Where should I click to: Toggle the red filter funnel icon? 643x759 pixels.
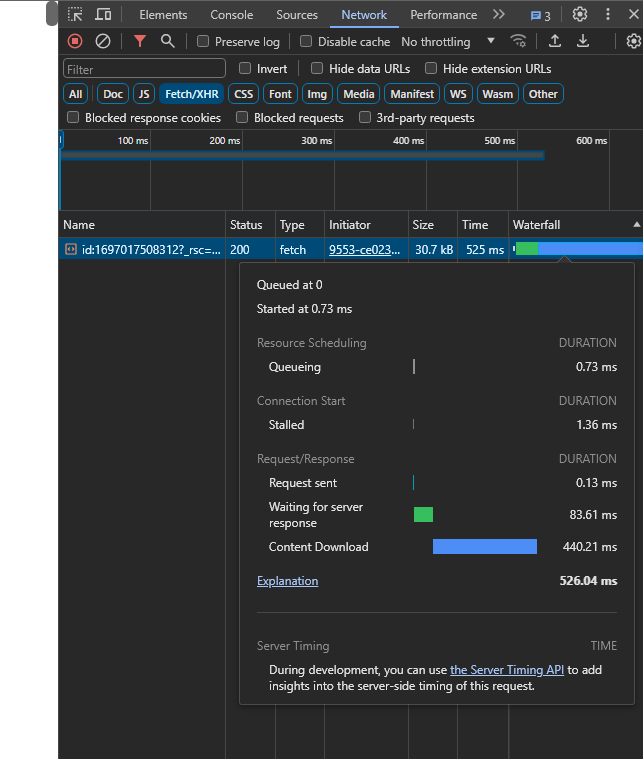(x=140, y=41)
